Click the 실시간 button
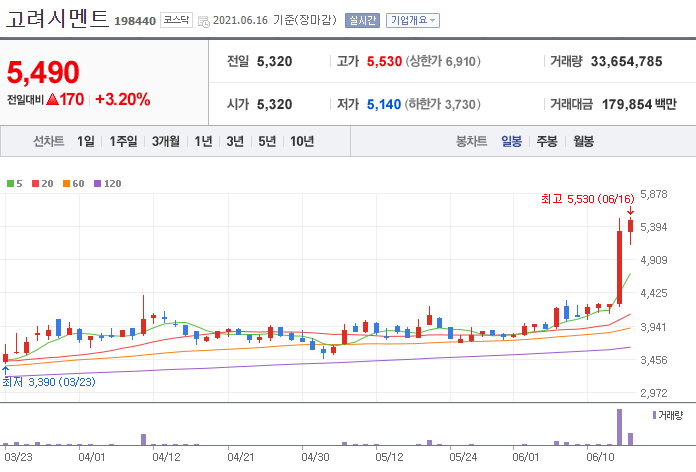The image size is (696, 472). (x=362, y=20)
